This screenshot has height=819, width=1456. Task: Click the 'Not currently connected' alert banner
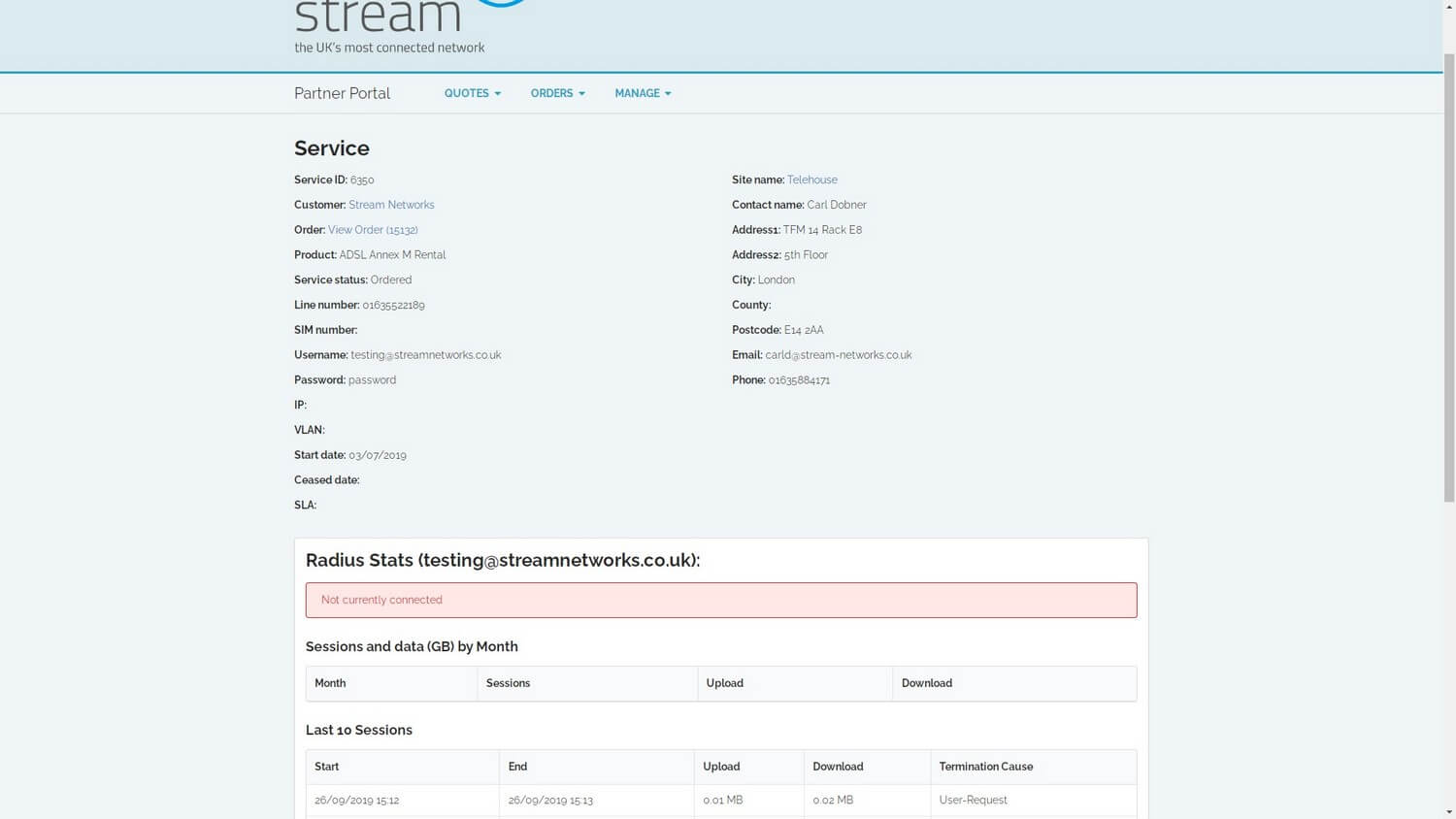tap(720, 600)
